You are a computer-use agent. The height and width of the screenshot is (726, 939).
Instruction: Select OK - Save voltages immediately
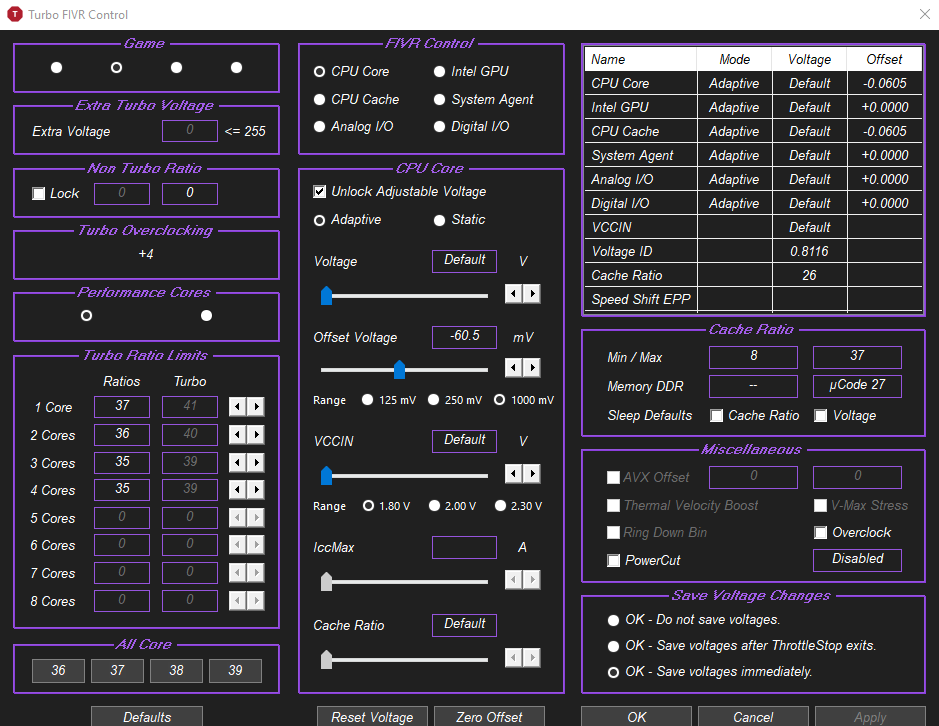[613, 673]
